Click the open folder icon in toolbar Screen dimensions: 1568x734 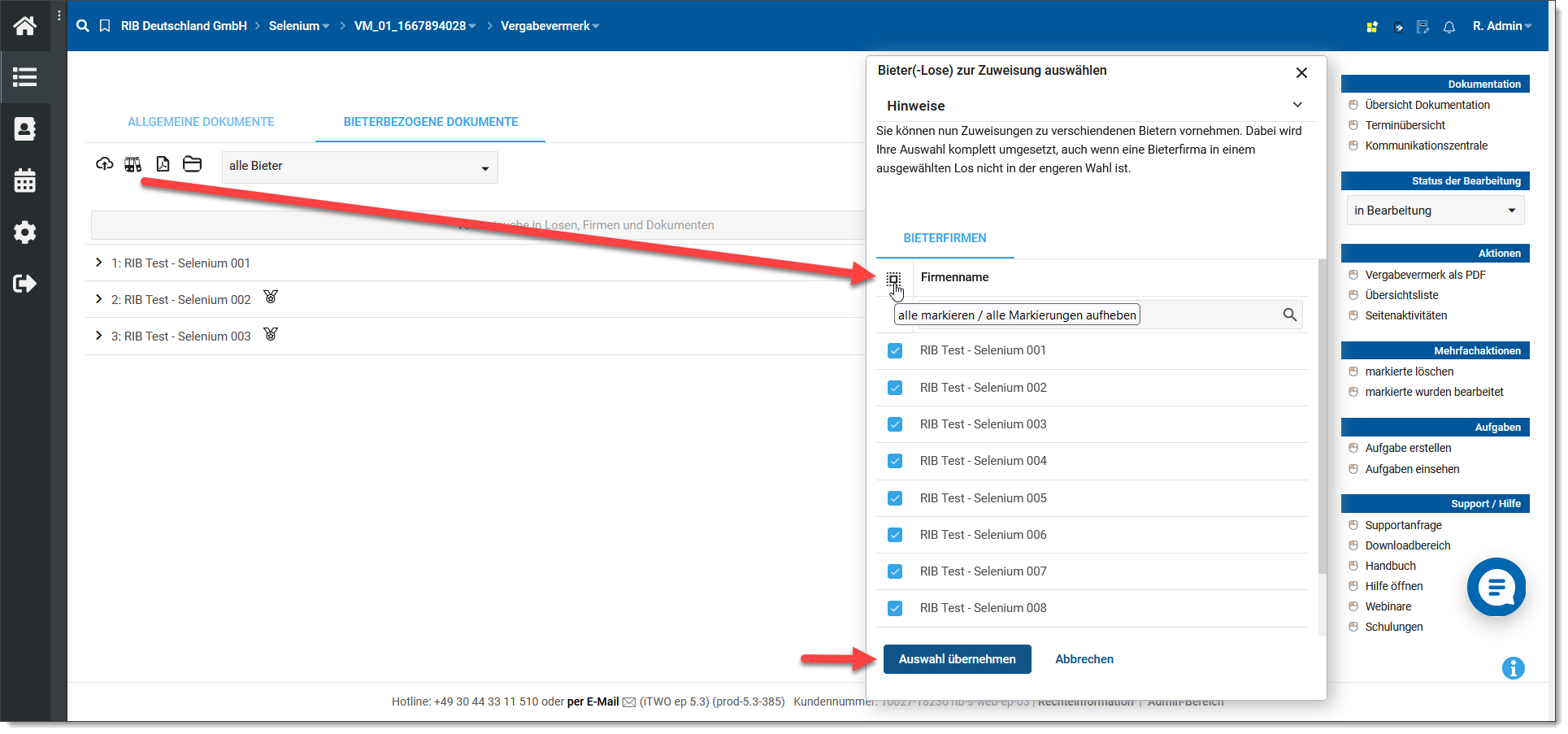192,164
